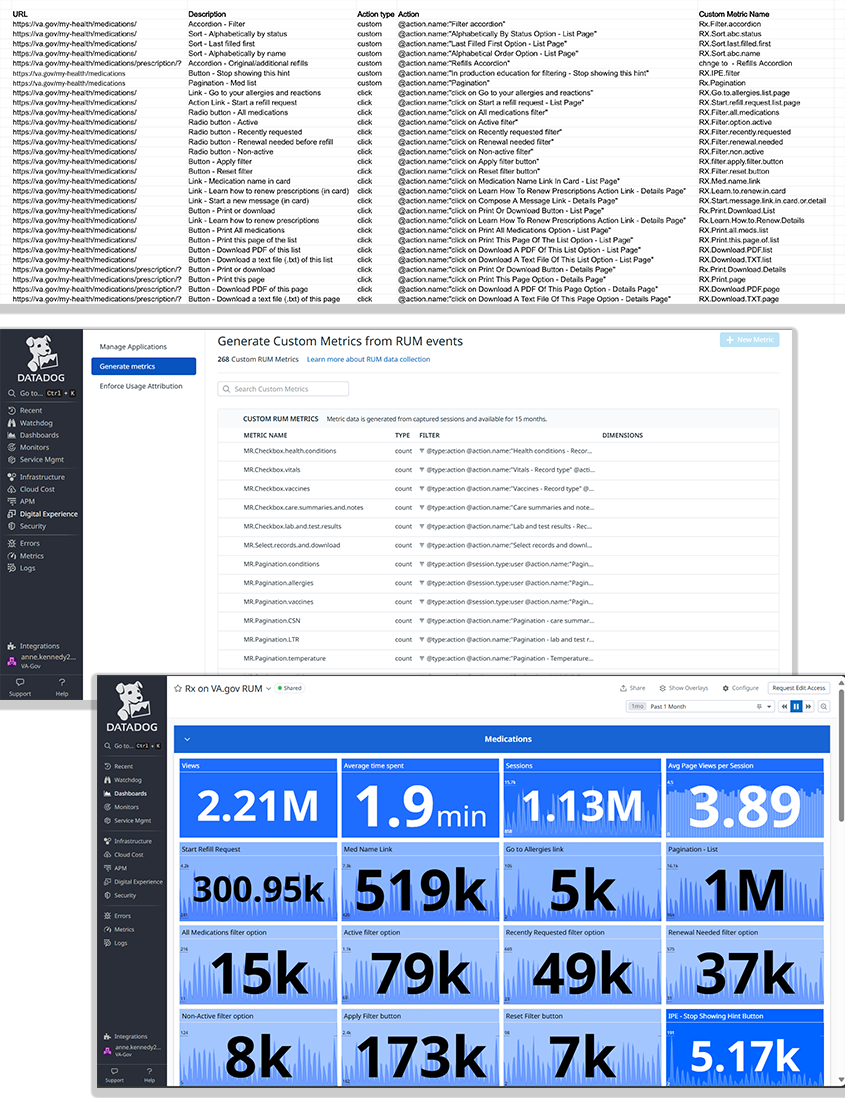Screen dimensions: 845x1098
Task: Select the Enforce Usage Attribution tab
Action: tap(141, 386)
